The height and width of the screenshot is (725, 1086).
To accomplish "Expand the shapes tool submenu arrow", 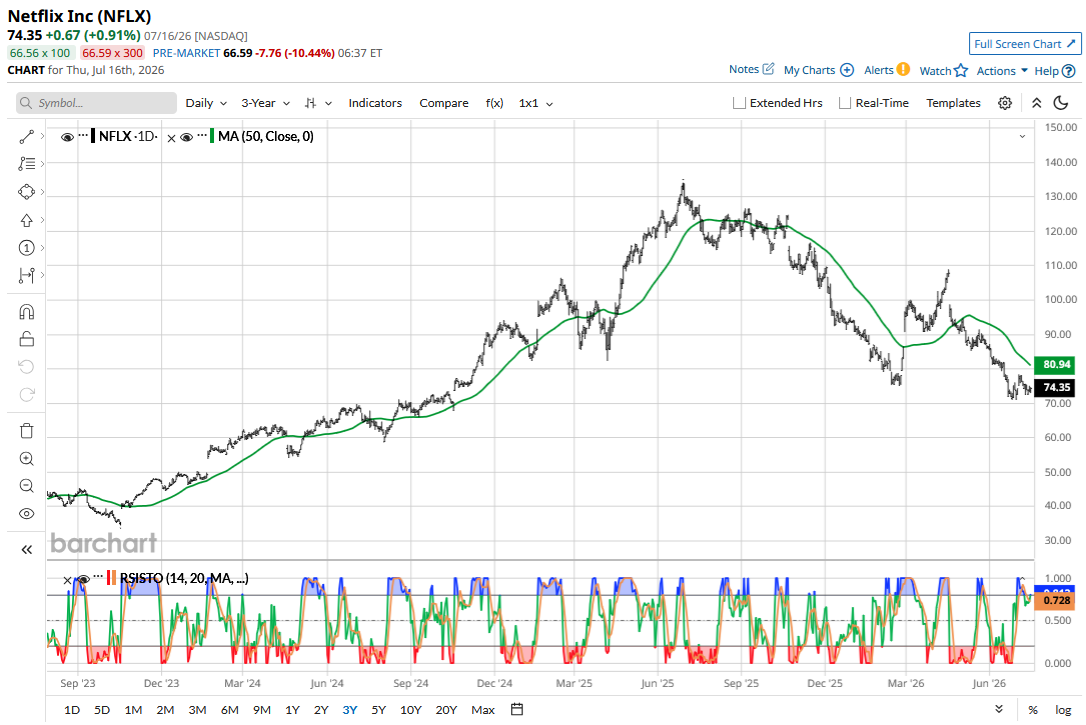I will point(42,192).
